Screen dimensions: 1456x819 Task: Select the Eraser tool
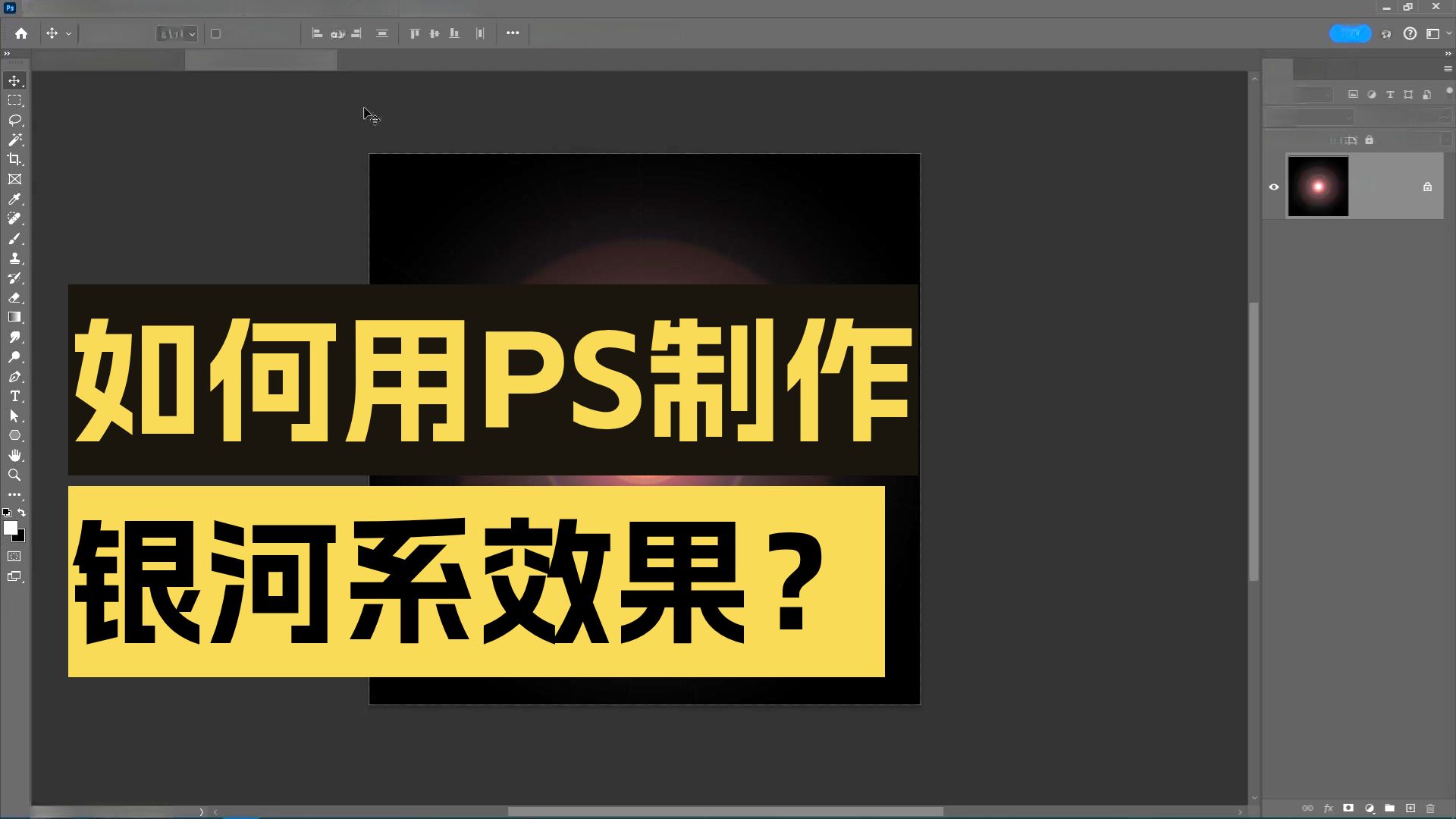pos(14,297)
